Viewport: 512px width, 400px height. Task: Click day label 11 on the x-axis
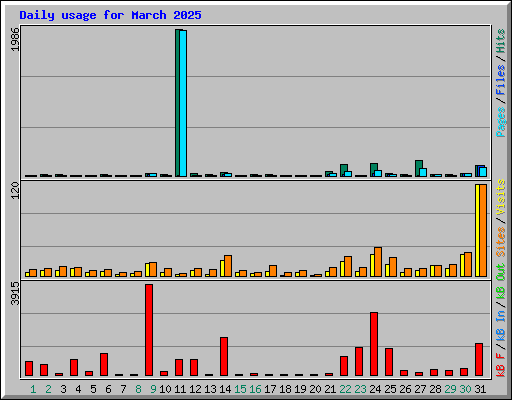(180, 389)
